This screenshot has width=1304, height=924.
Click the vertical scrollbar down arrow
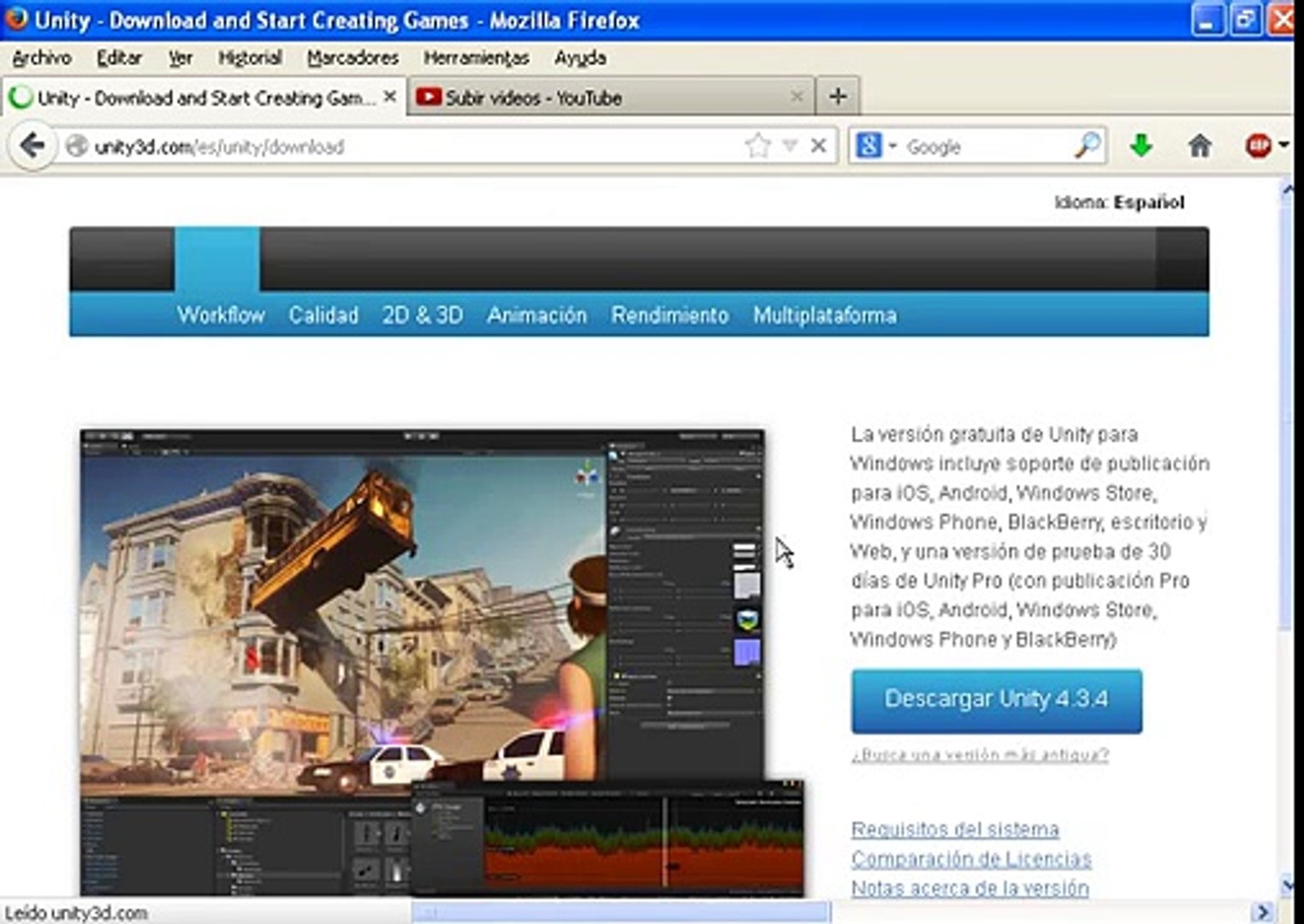[1286, 885]
